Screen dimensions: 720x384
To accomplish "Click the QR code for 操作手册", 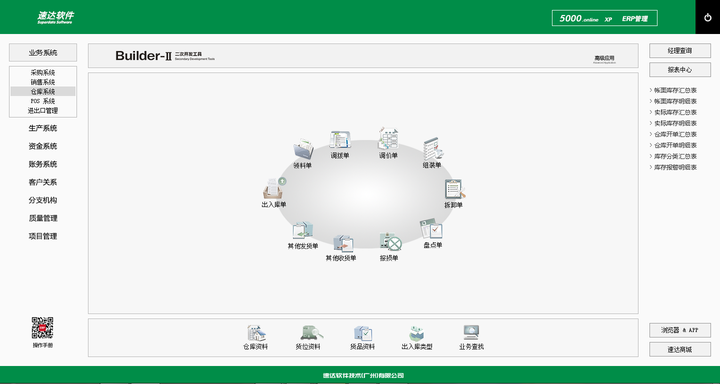I will [43, 328].
